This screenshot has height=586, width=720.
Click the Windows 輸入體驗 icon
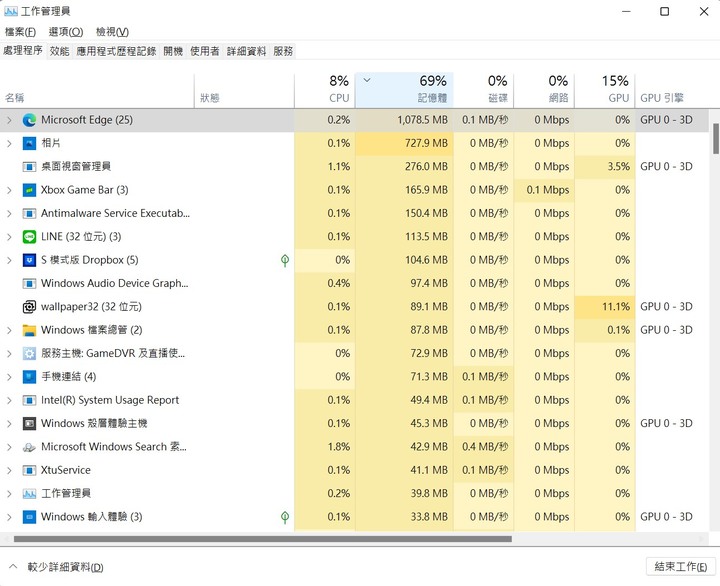[x=29, y=517]
